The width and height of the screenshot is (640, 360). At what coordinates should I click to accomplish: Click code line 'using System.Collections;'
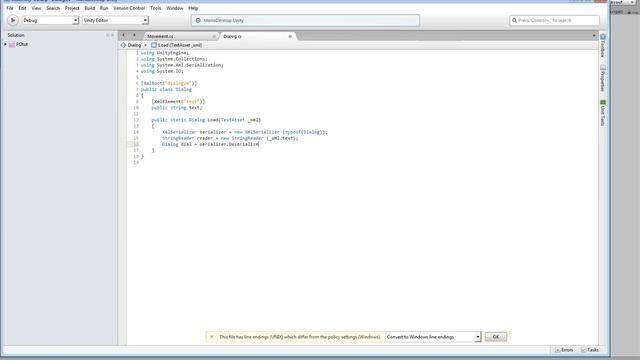tap(174, 59)
